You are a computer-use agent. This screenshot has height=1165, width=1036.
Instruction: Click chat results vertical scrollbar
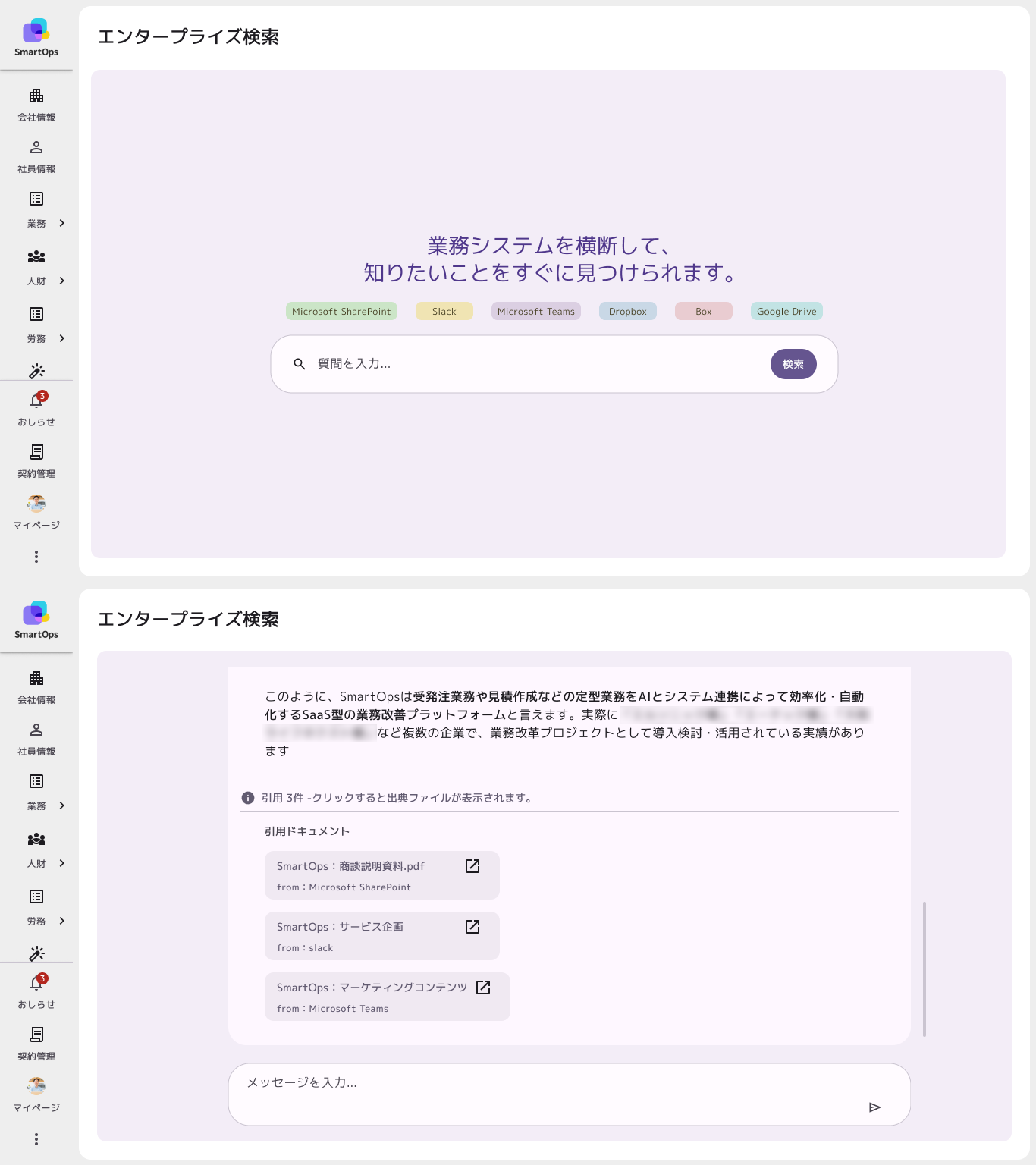click(x=925, y=969)
